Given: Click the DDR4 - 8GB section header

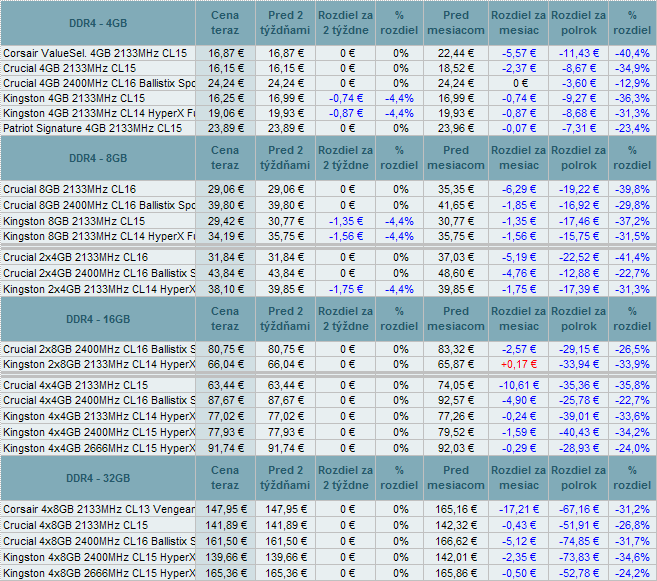Looking at the screenshot, I should pos(98,158).
